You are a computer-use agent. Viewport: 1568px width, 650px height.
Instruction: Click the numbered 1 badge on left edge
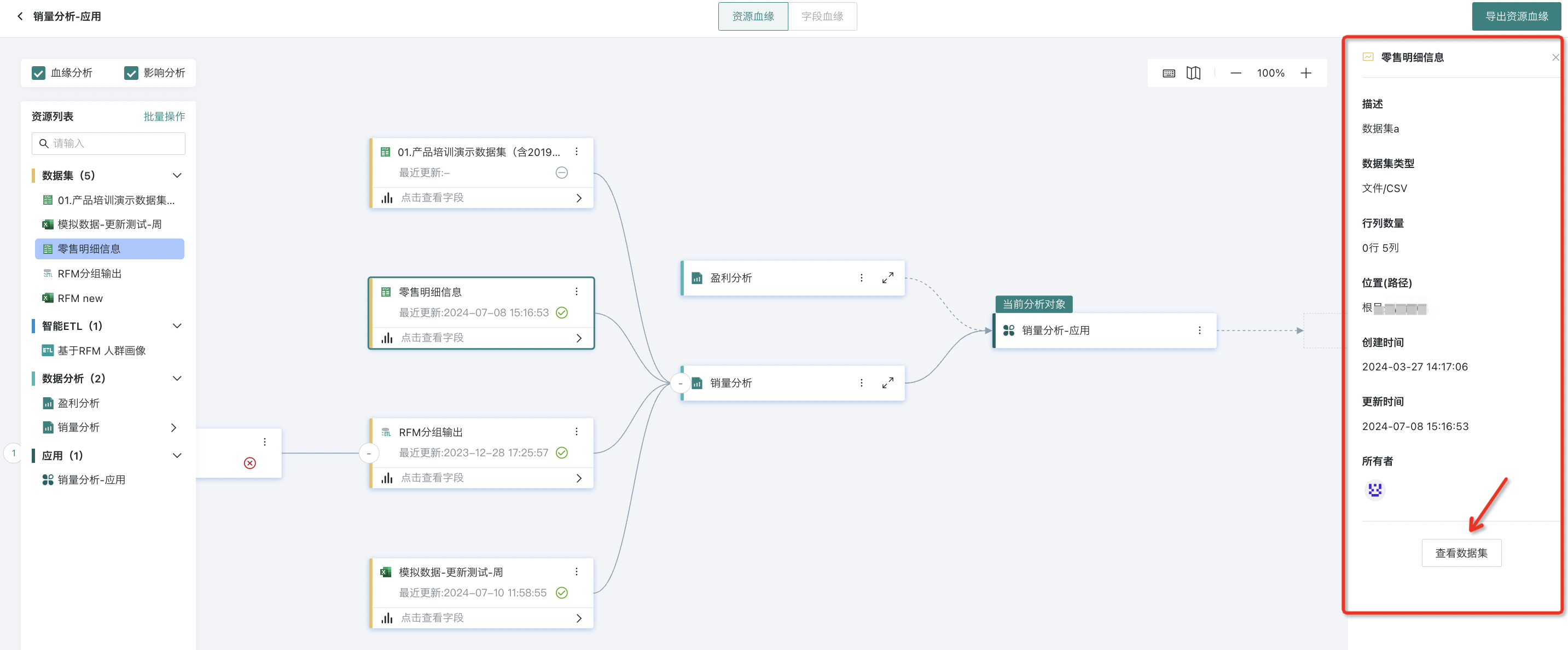coord(13,454)
